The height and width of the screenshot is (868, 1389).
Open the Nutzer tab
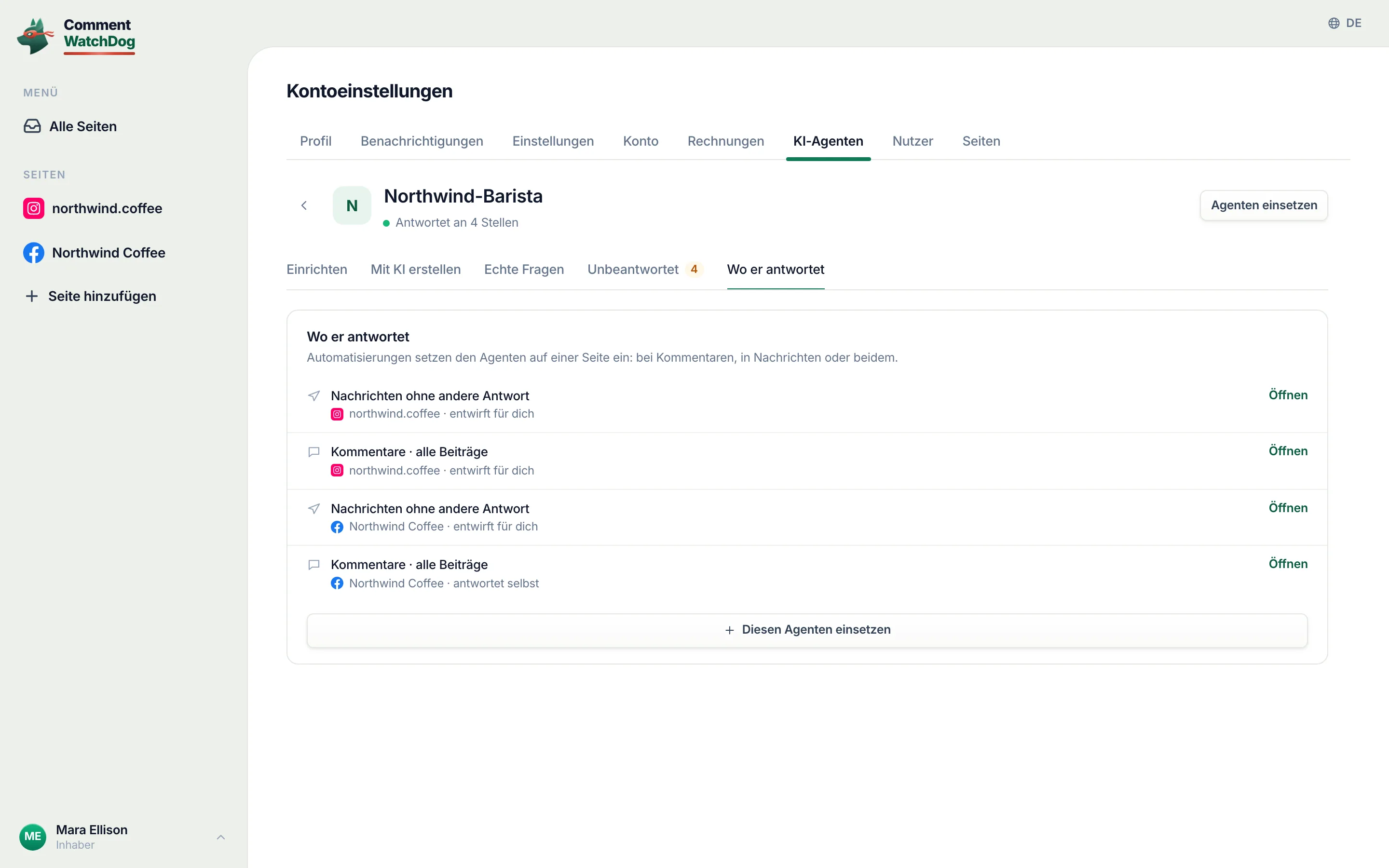[912, 141]
